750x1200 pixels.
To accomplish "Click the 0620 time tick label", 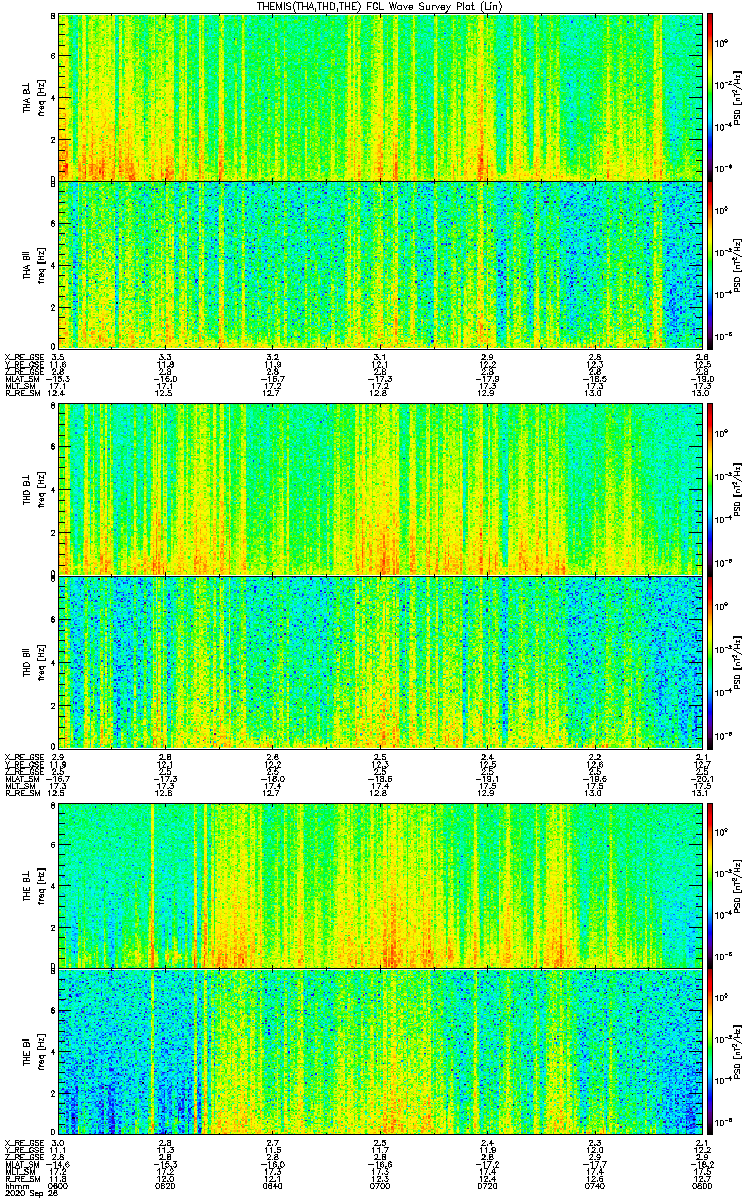I will pyautogui.click(x=166, y=1185).
